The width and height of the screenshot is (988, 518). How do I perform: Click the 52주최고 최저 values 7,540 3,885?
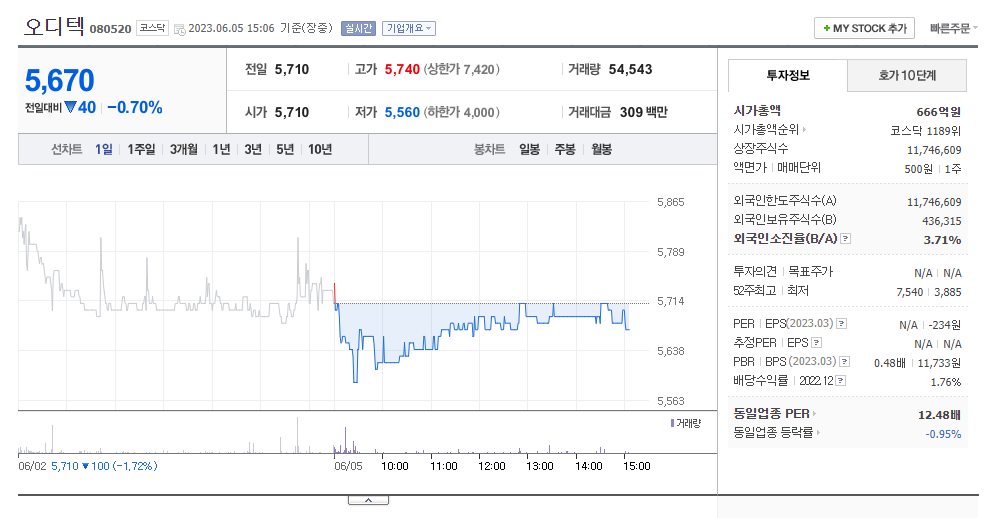tap(929, 292)
